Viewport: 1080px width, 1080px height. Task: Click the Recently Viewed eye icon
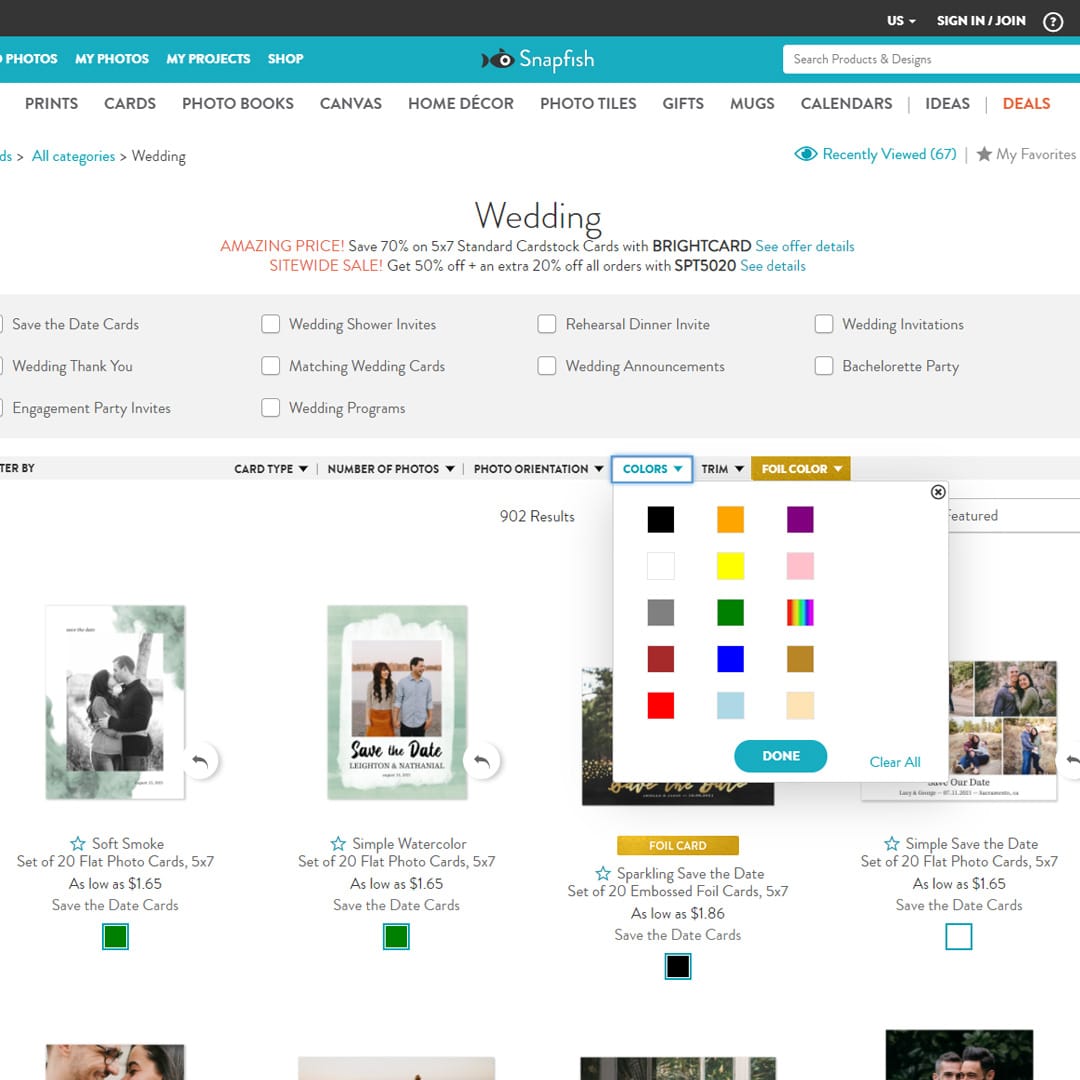click(806, 154)
